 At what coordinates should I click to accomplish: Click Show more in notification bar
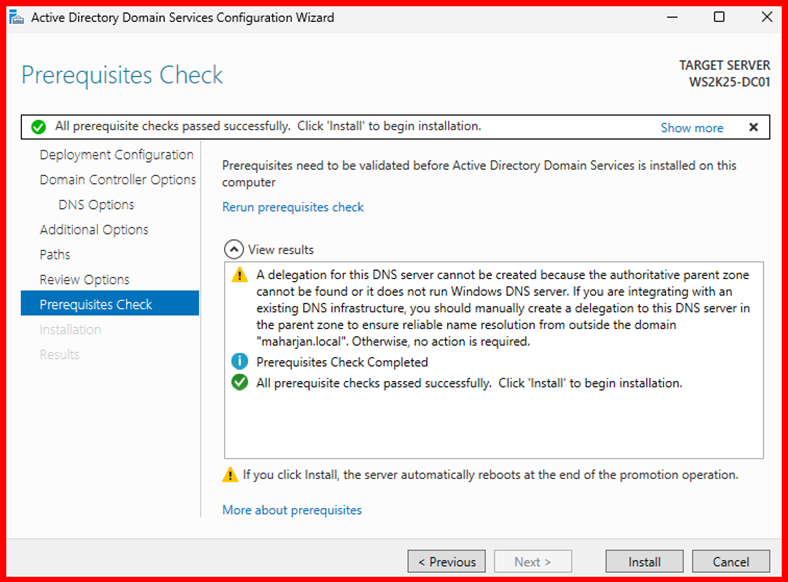[x=691, y=128]
